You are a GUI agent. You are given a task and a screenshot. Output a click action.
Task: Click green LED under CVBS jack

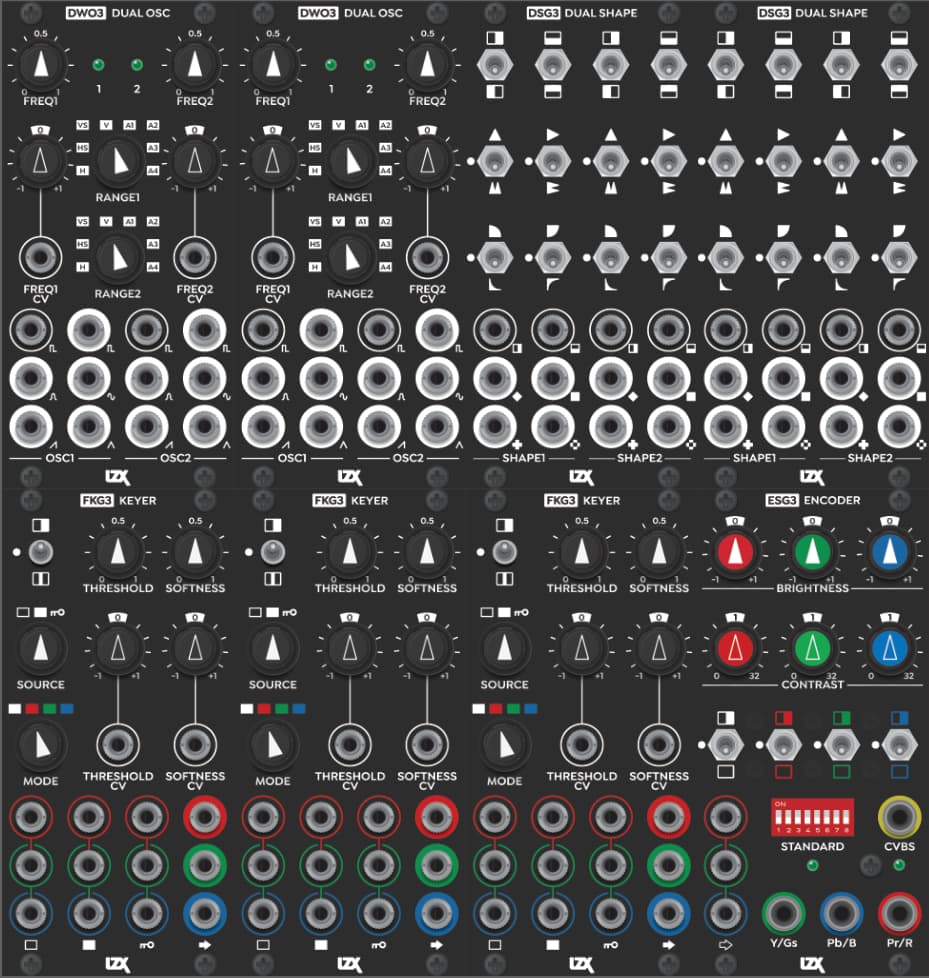[x=899, y=865]
